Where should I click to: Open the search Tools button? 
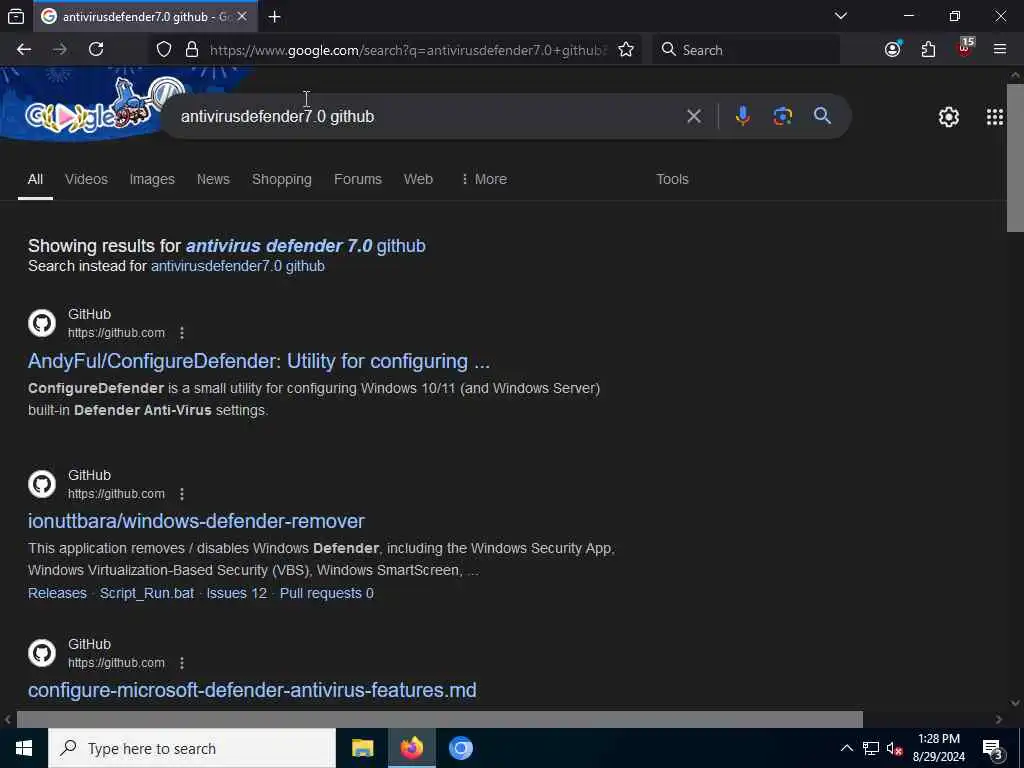[x=672, y=179]
